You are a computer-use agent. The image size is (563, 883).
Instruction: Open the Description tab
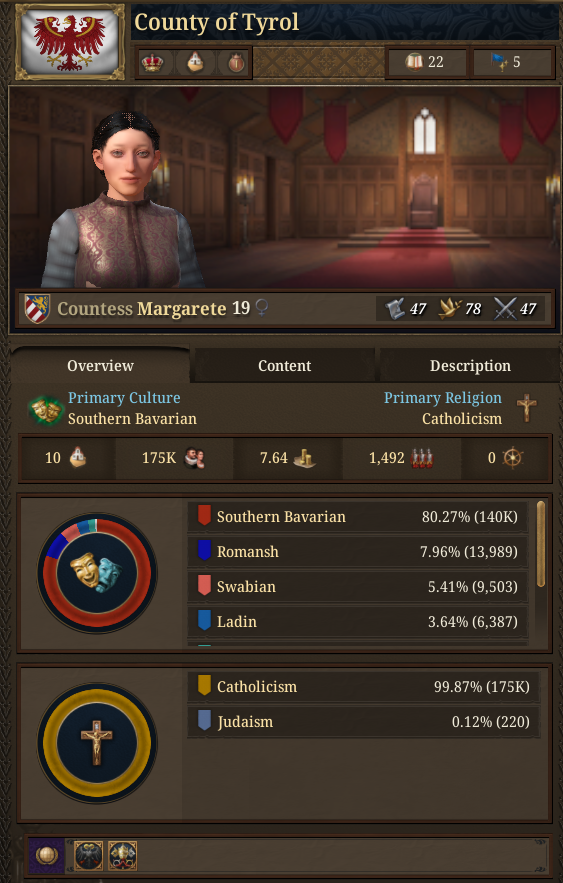[x=470, y=365]
